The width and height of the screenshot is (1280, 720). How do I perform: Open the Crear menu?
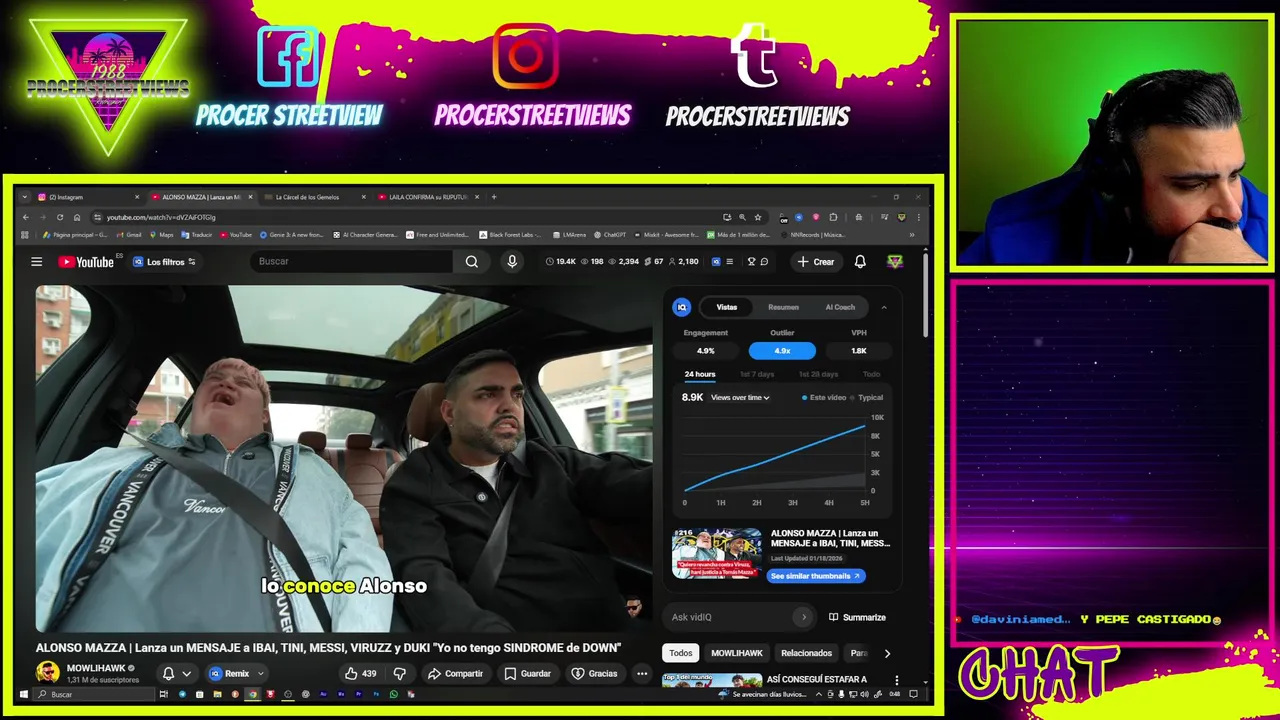coord(815,262)
